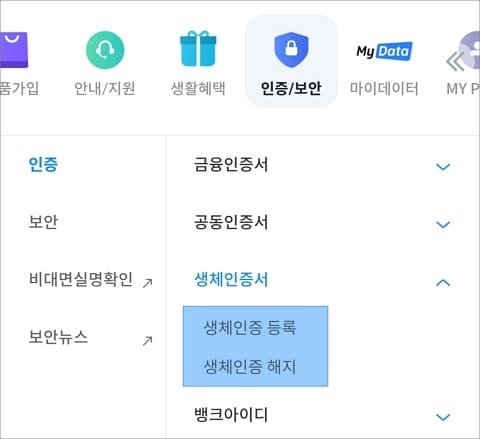Expand the 공동인증서 section chevron

click(x=443, y=224)
